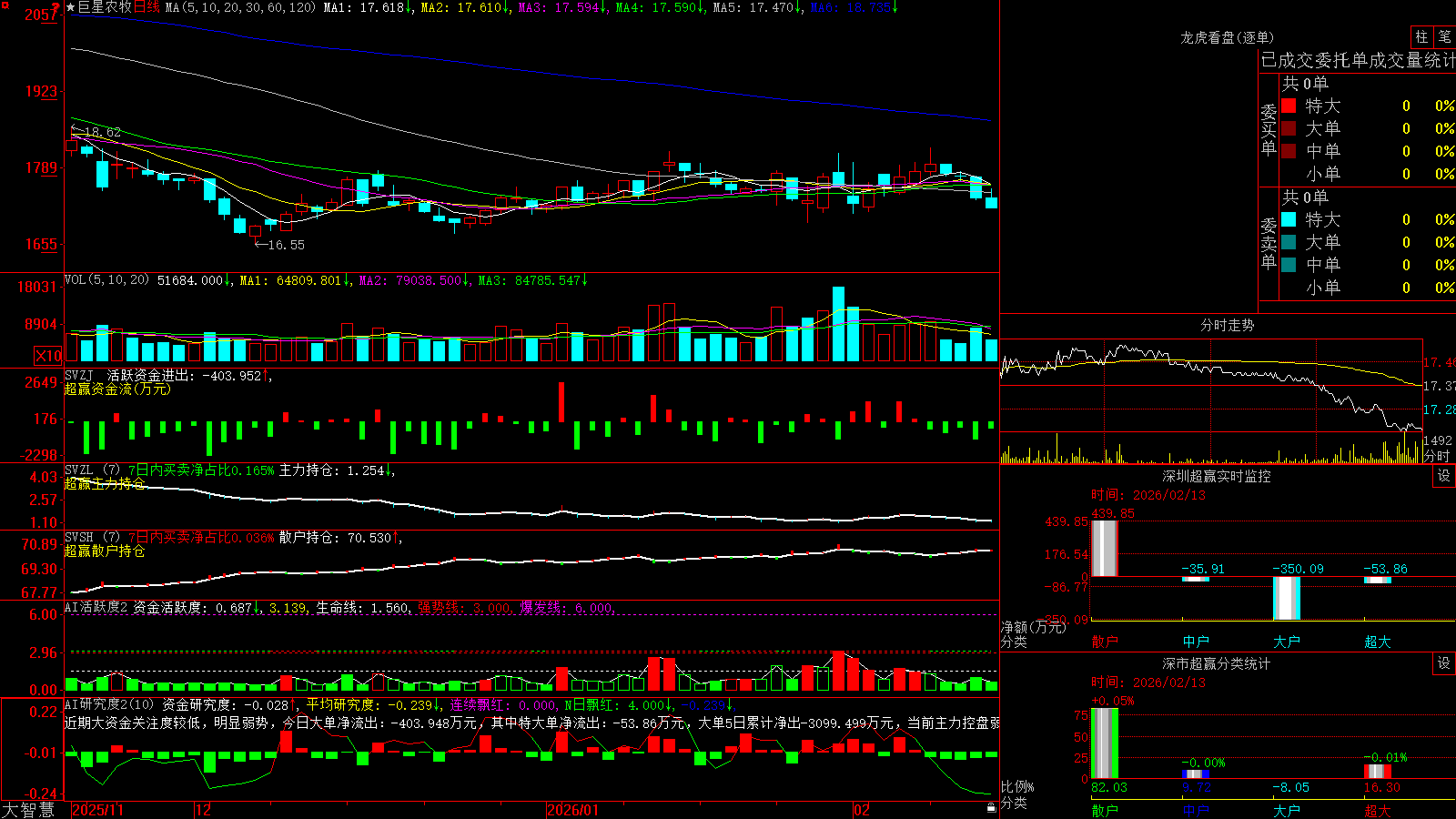Click the 时间: 2026/02/13 in 实时监控

1148,495
